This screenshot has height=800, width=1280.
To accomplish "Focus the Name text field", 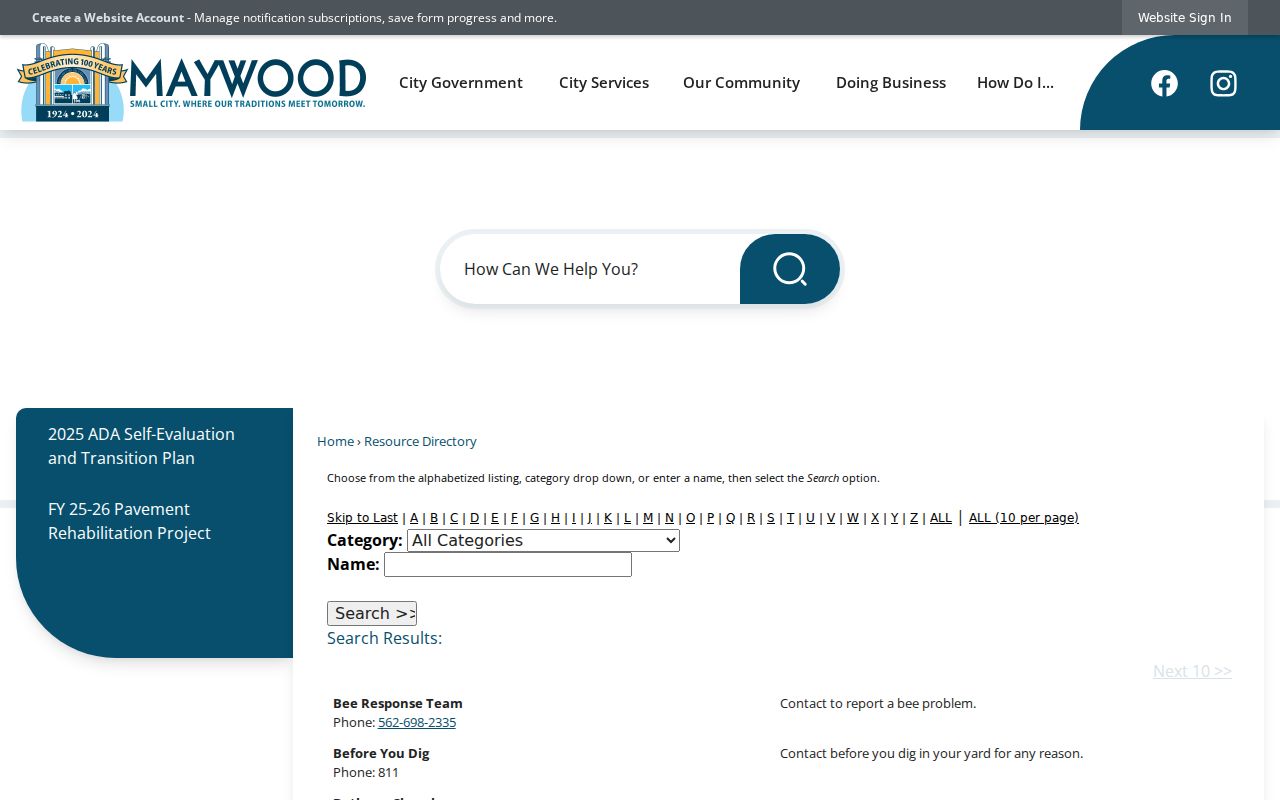I will [508, 565].
